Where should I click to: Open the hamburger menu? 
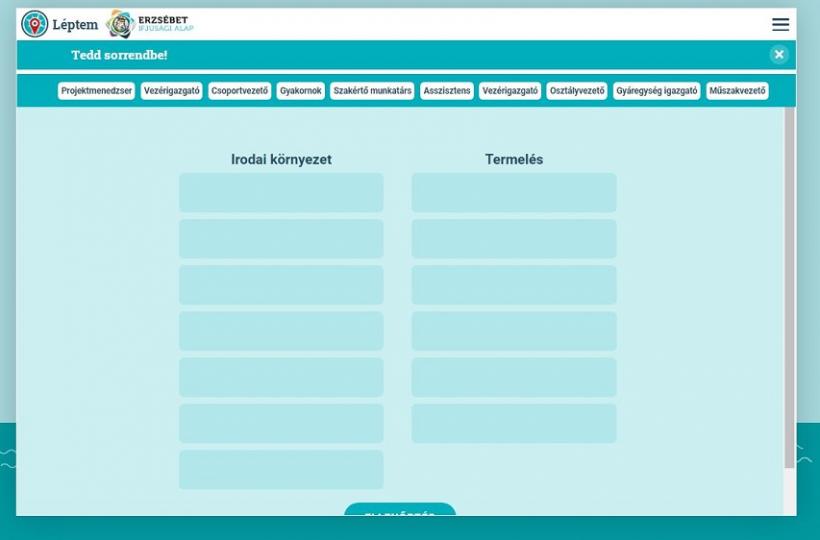click(x=780, y=25)
